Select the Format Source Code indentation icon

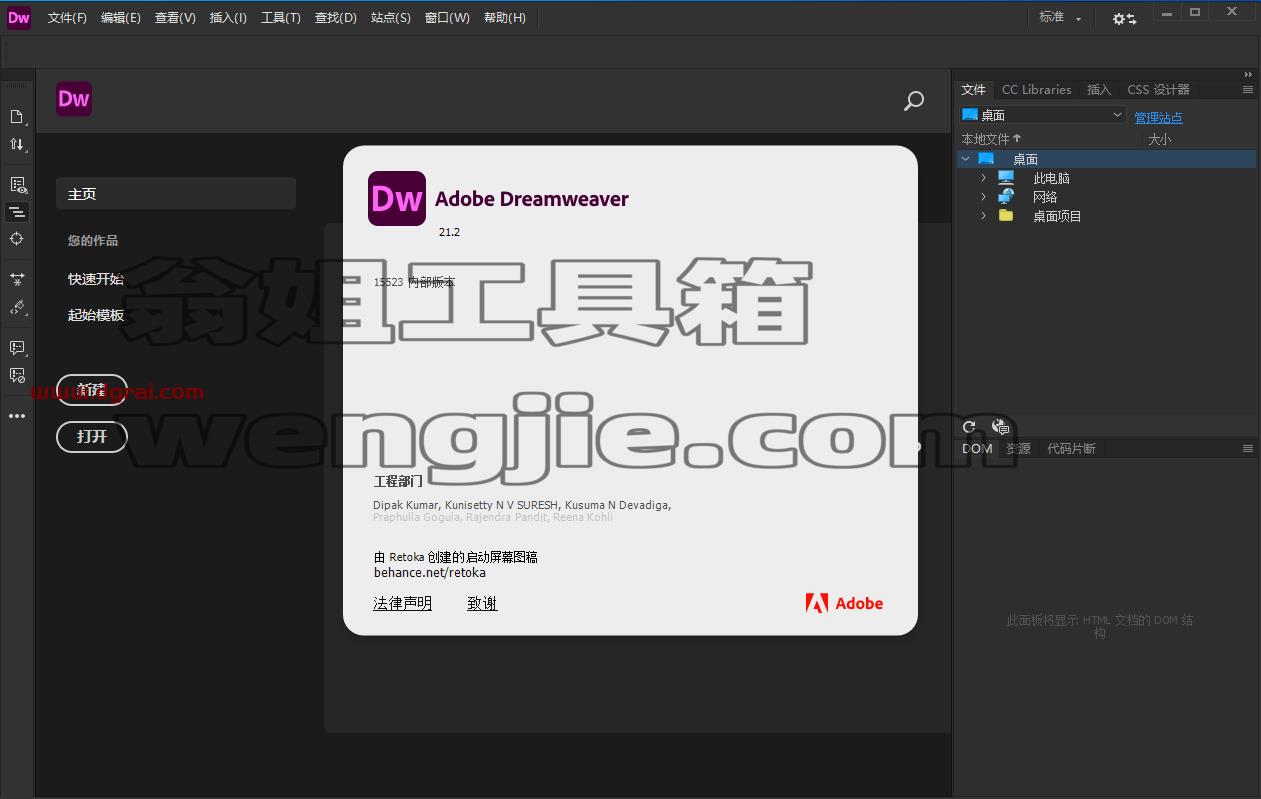point(17,212)
